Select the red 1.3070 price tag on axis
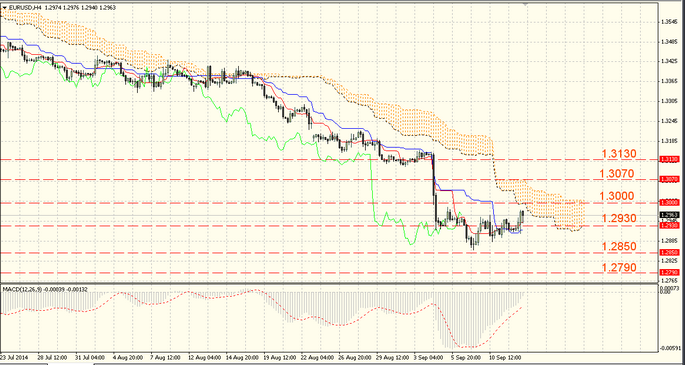The image size is (685, 365). tap(669, 179)
